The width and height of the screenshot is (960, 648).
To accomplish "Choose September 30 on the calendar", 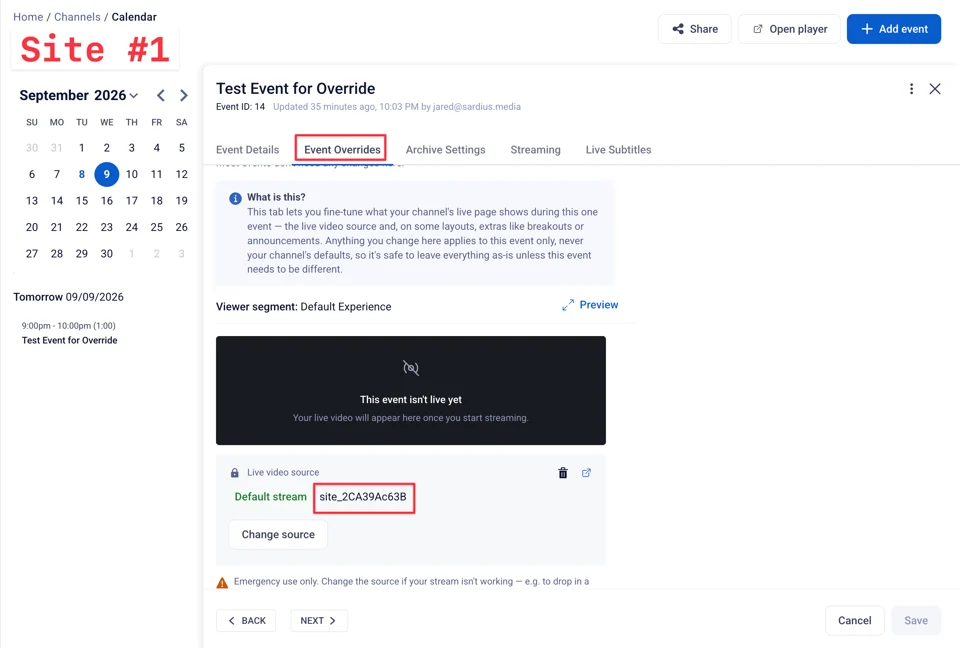I will coord(107,254).
